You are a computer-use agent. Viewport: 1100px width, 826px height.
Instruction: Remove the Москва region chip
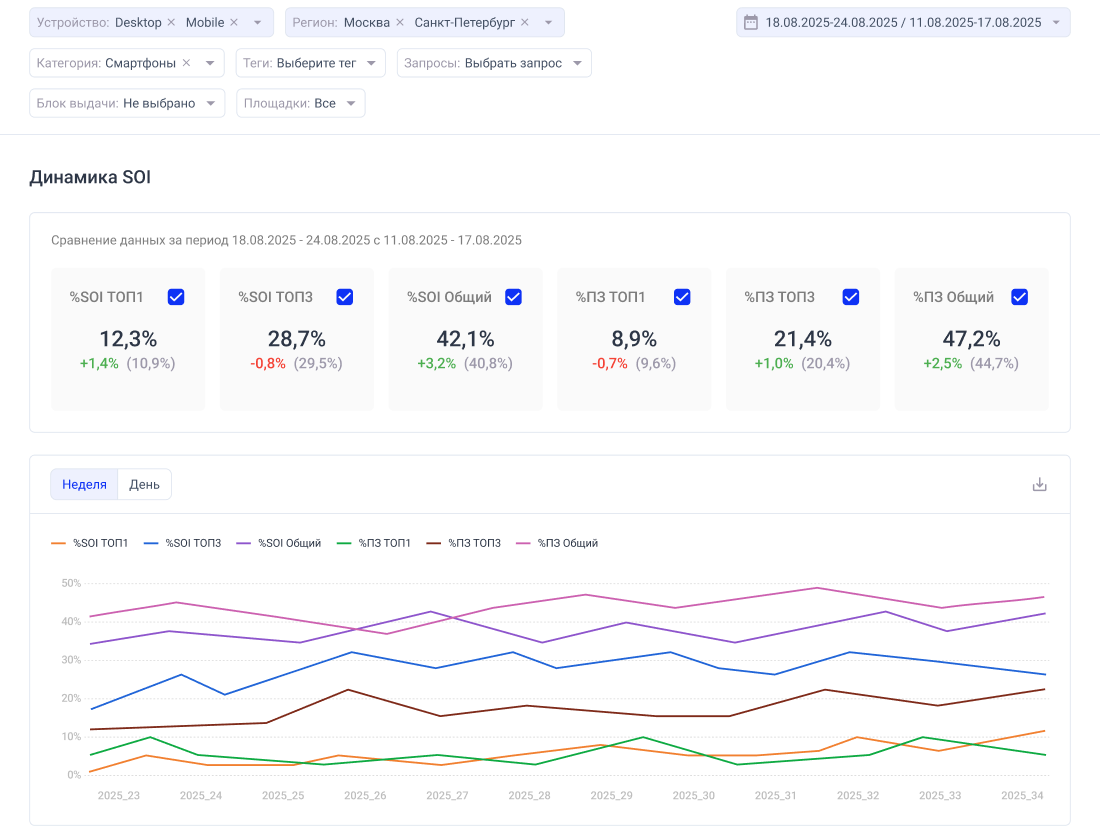click(400, 22)
